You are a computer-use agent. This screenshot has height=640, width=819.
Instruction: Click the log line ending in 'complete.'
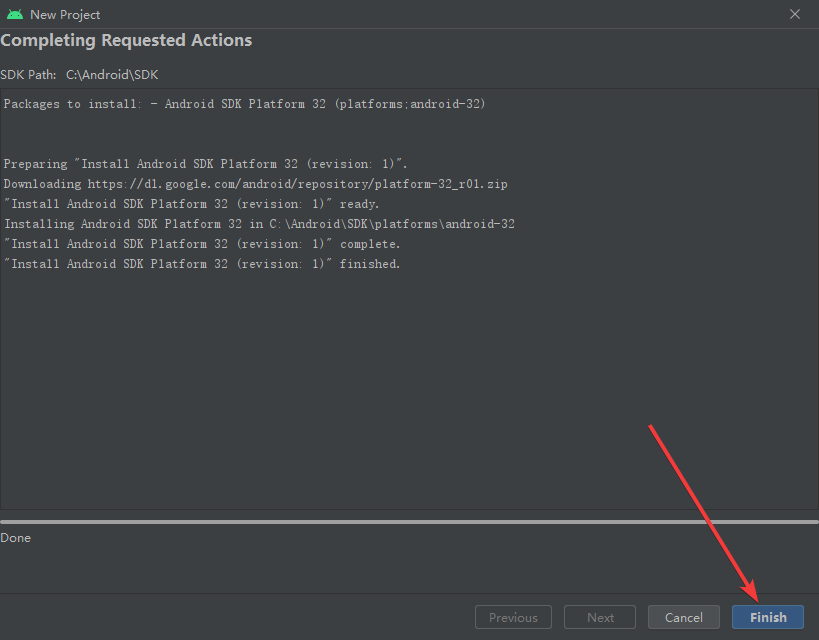point(202,244)
